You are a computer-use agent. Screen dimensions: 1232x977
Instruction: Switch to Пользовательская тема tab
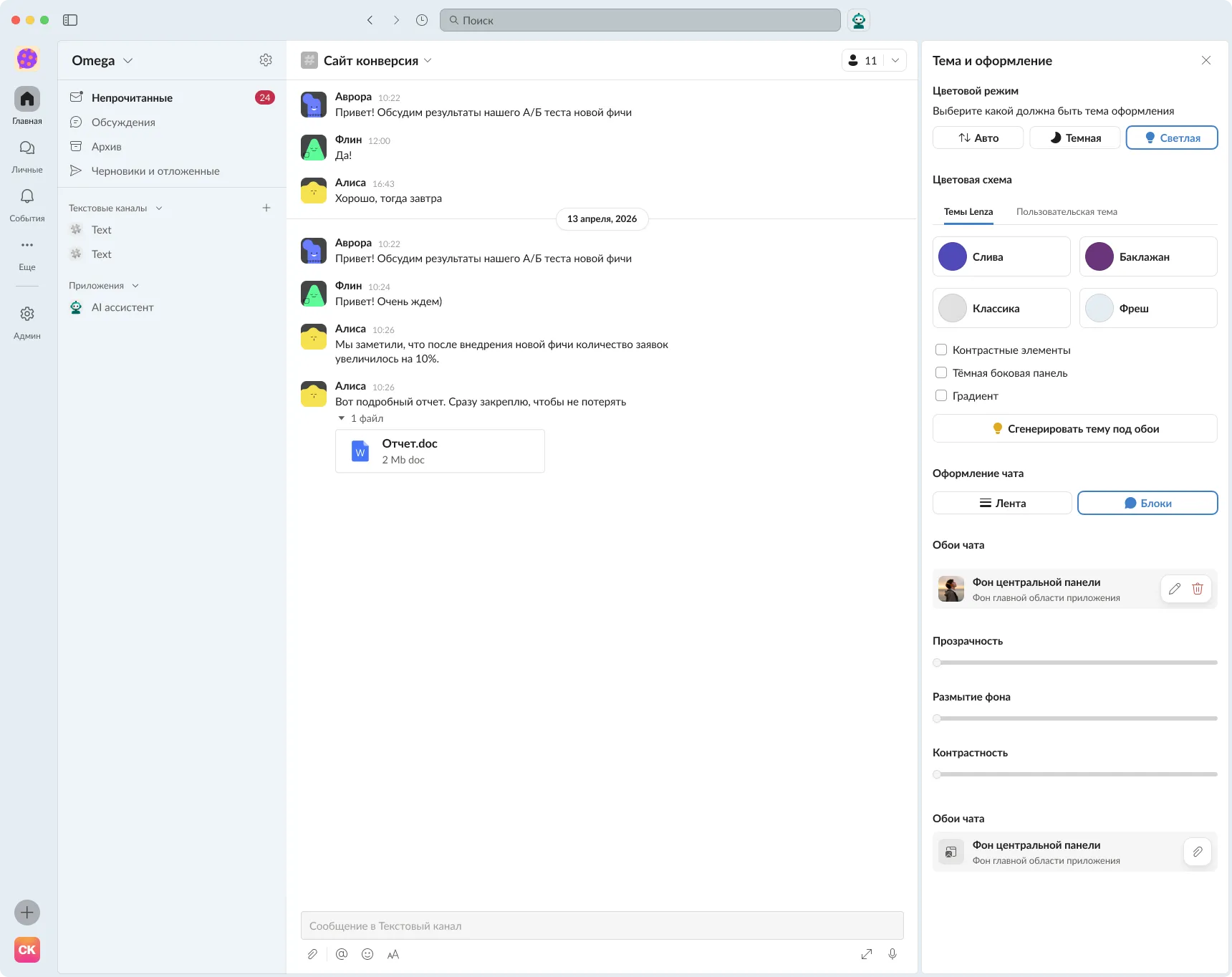click(1067, 212)
